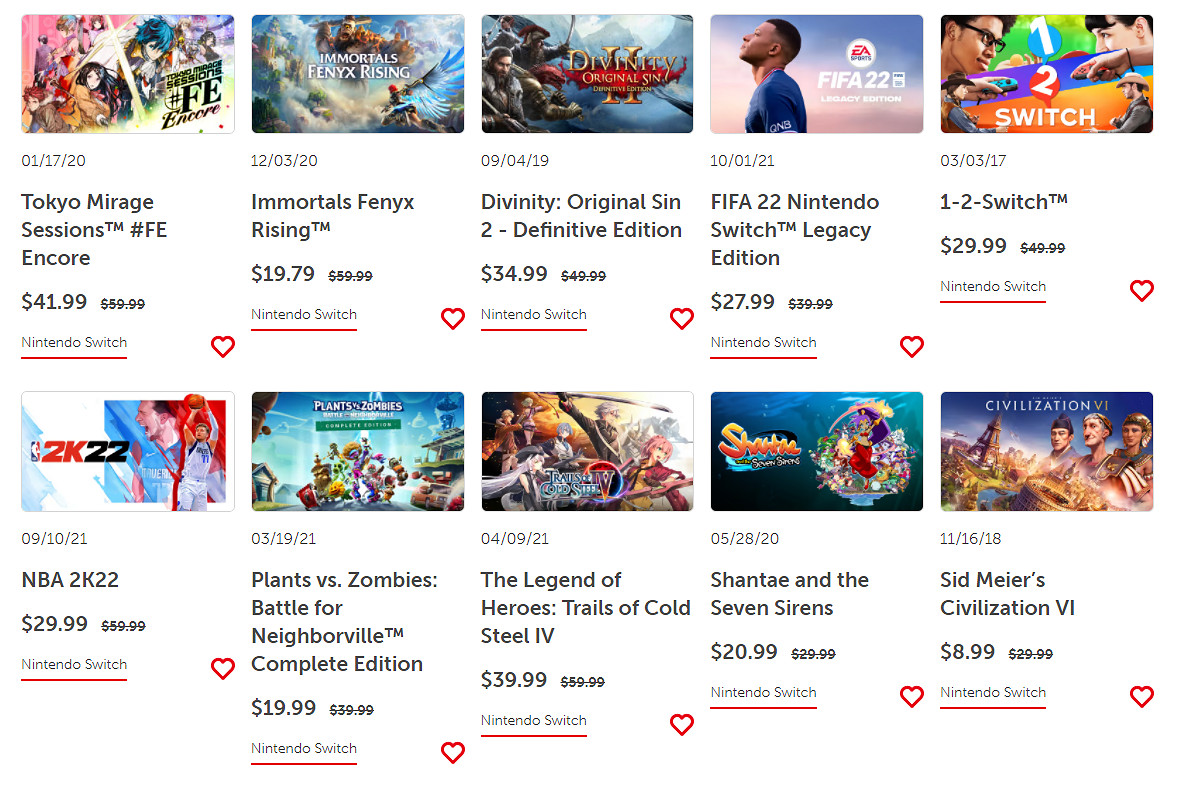The image size is (1177, 798).
Task: Add NBA 2K22 to wishlist
Action: (223, 669)
